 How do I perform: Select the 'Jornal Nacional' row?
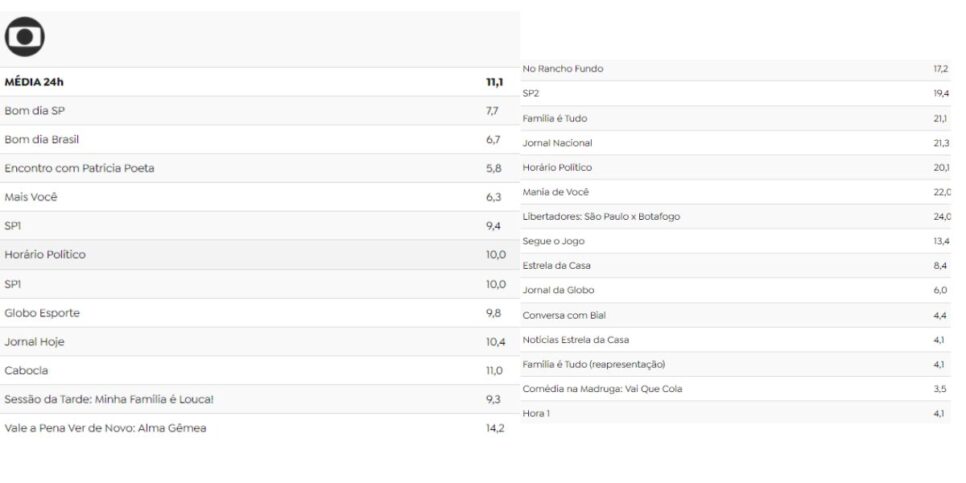point(736,143)
